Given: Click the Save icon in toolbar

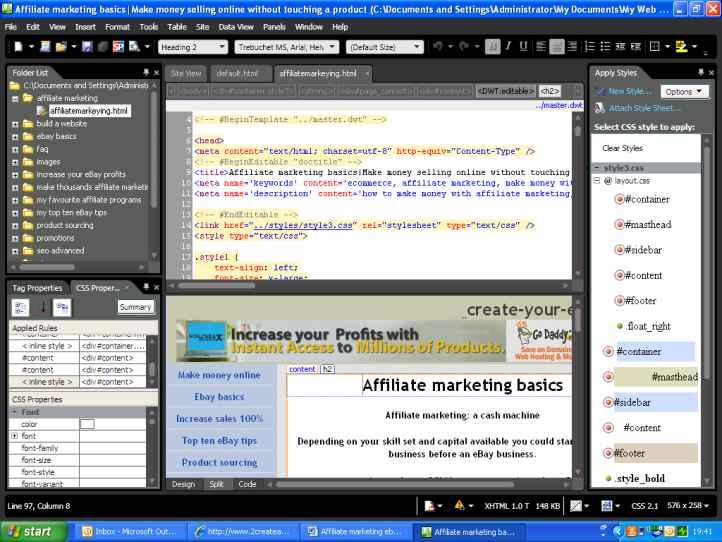Looking at the screenshot, I should pyautogui.click(x=86, y=47).
